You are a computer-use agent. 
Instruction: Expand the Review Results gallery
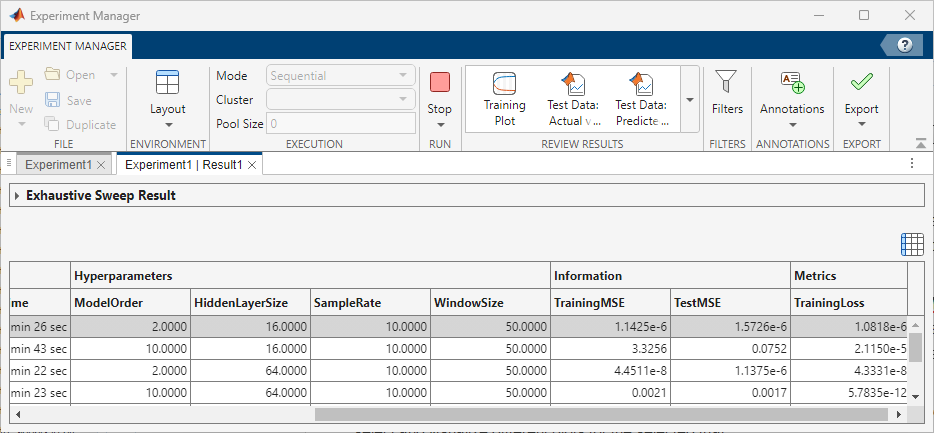click(x=690, y=99)
